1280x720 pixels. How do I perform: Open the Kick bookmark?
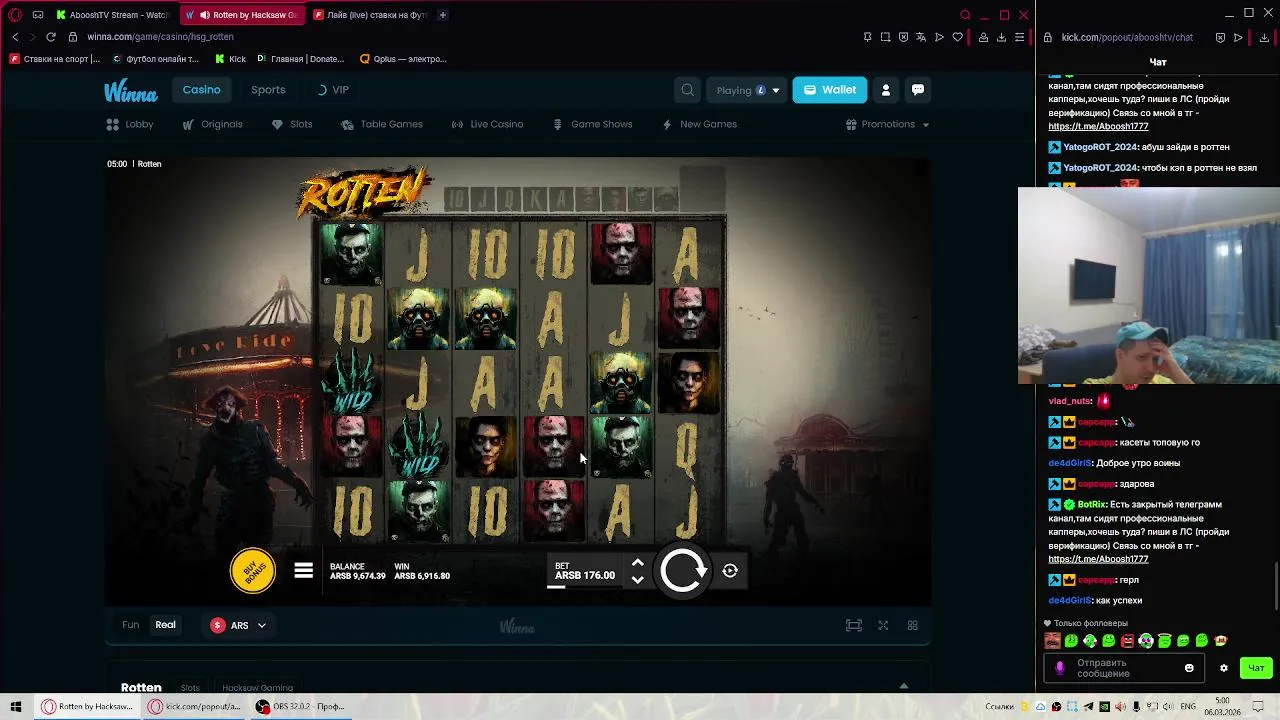pos(231,59)
